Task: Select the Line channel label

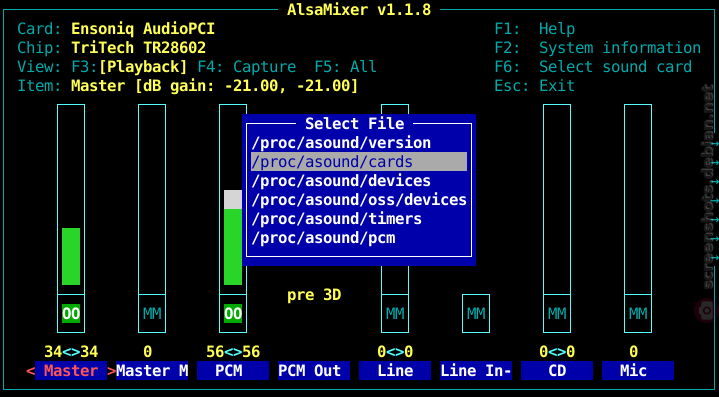Action: 395,370
